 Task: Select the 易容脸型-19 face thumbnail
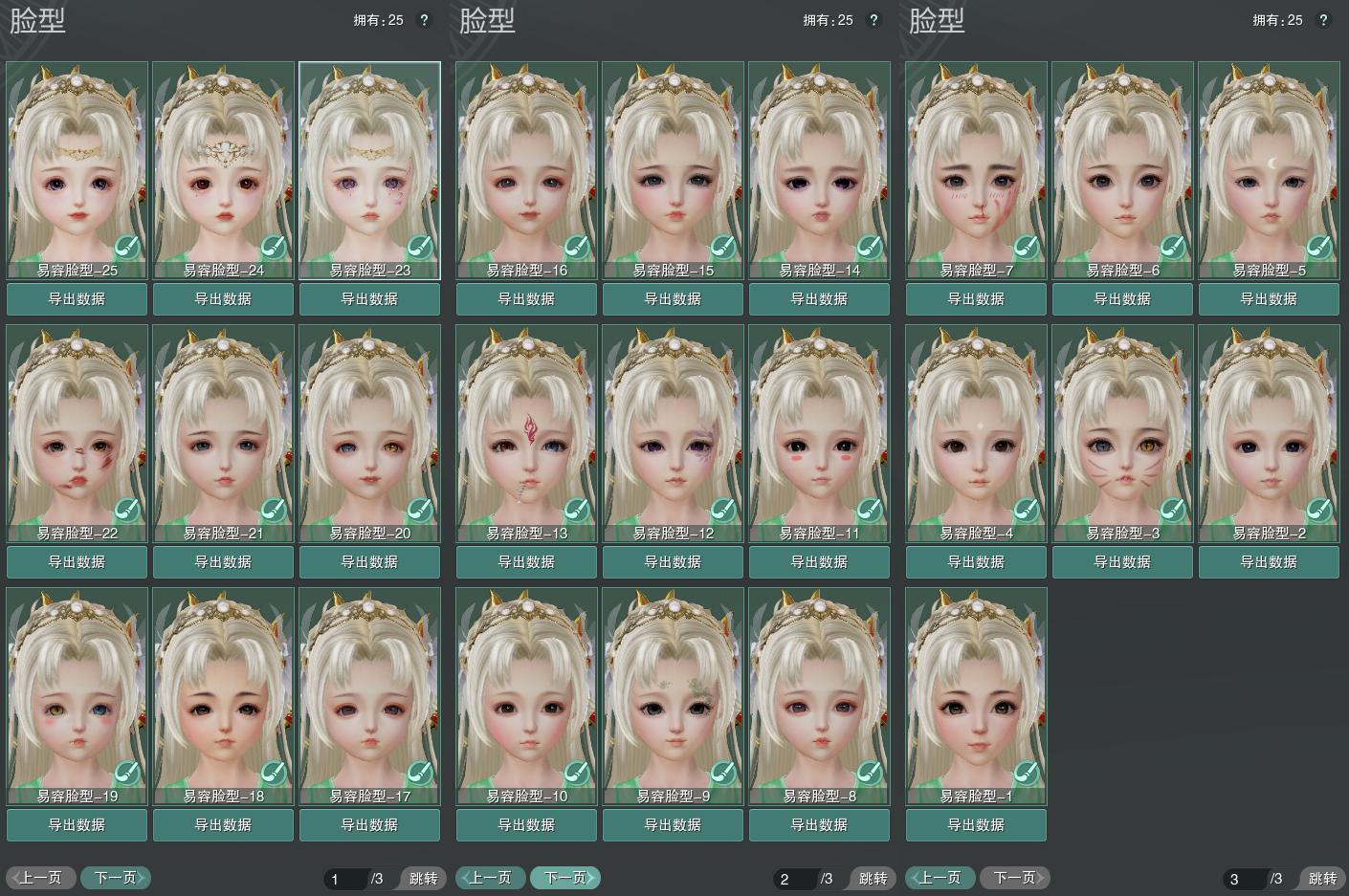pyautogui.click(x=77, y=696)
